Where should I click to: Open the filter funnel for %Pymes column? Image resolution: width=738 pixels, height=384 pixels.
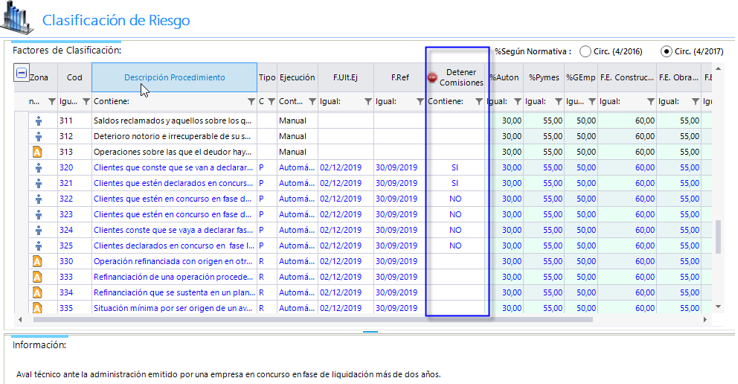(558, 102)
